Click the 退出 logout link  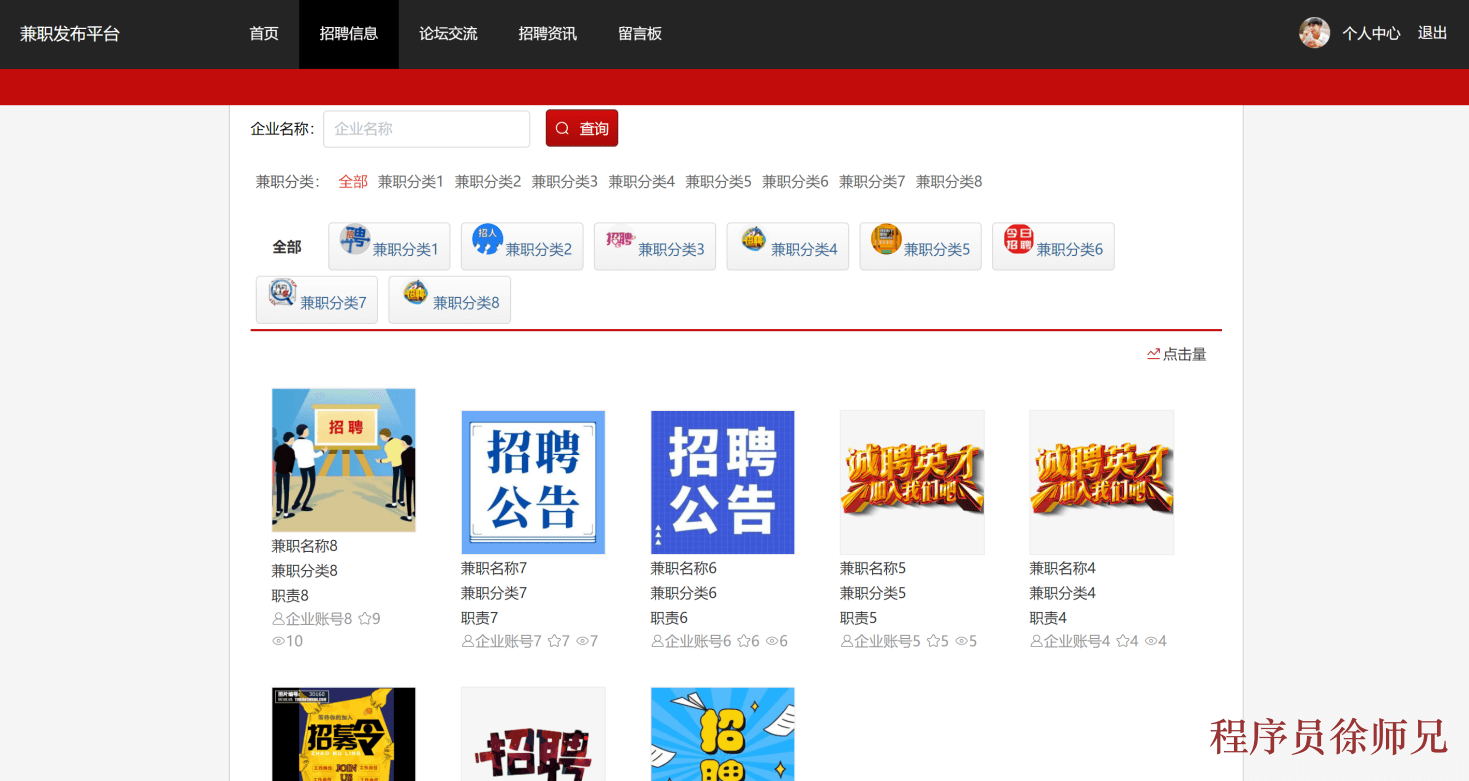point(1431,33)
